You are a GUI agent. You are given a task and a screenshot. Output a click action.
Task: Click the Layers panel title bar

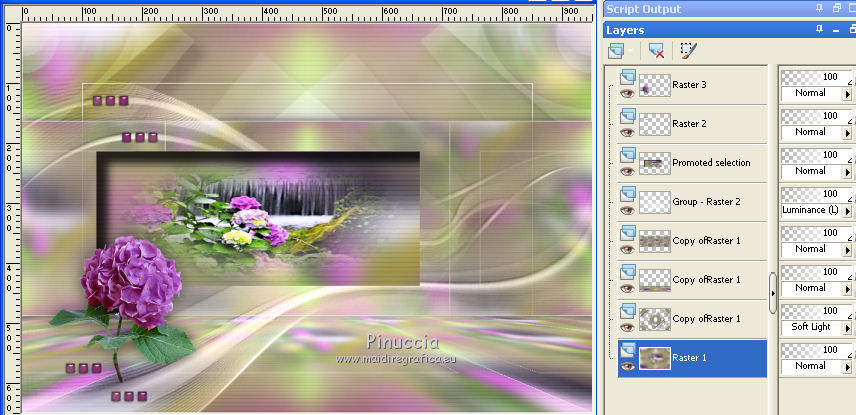click(x=729, y=30)
